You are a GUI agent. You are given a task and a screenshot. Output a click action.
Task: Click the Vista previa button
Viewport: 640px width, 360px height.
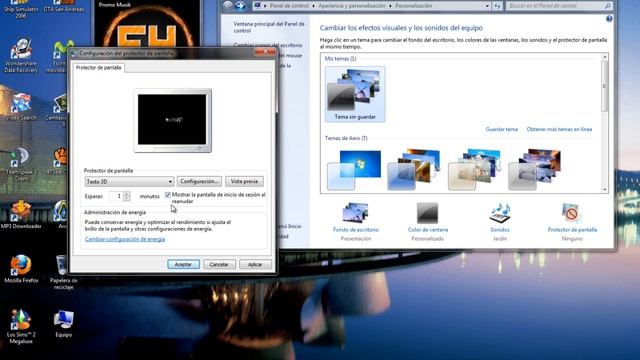pyautogui.click(x=244, y=181)
